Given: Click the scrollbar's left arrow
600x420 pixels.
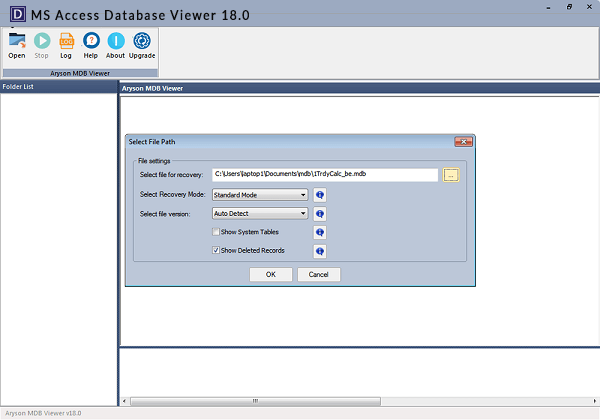Looking at the screenshot, I should (124, 401).
